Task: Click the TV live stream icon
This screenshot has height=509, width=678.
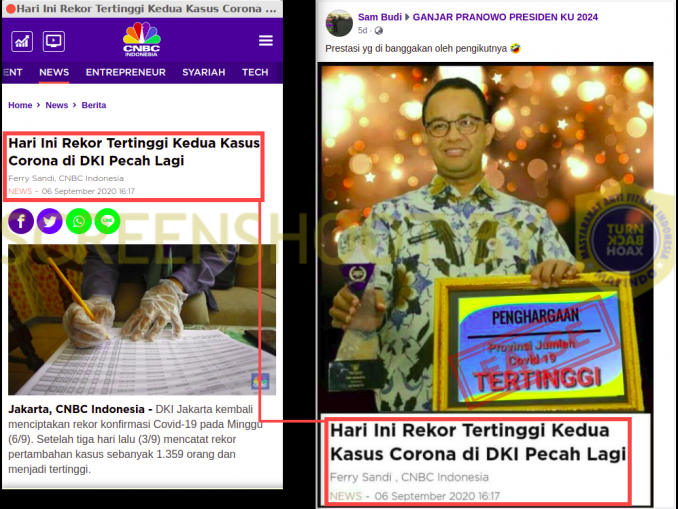Action: (x=54, y=42)
